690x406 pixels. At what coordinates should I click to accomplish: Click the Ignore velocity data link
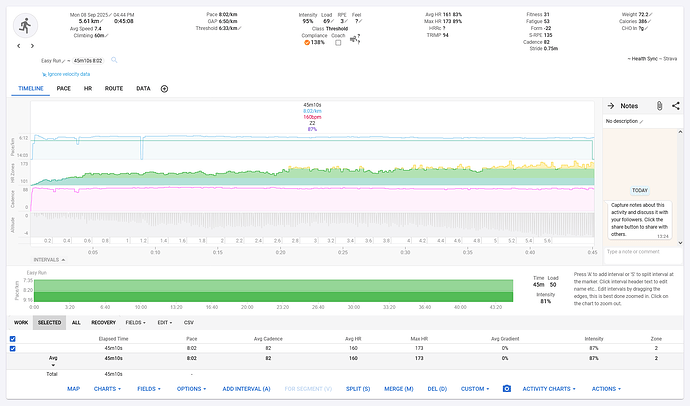[66, 74]
